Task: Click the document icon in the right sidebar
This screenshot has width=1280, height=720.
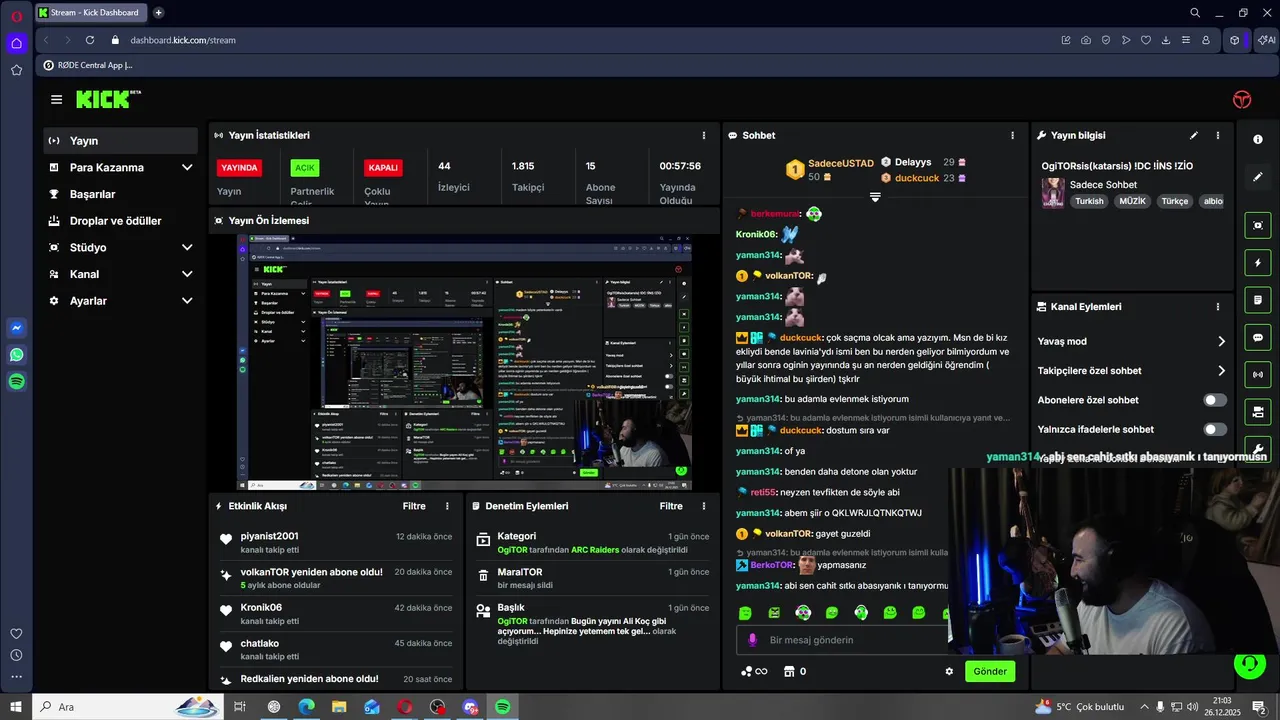Action: coord(1258,300)
